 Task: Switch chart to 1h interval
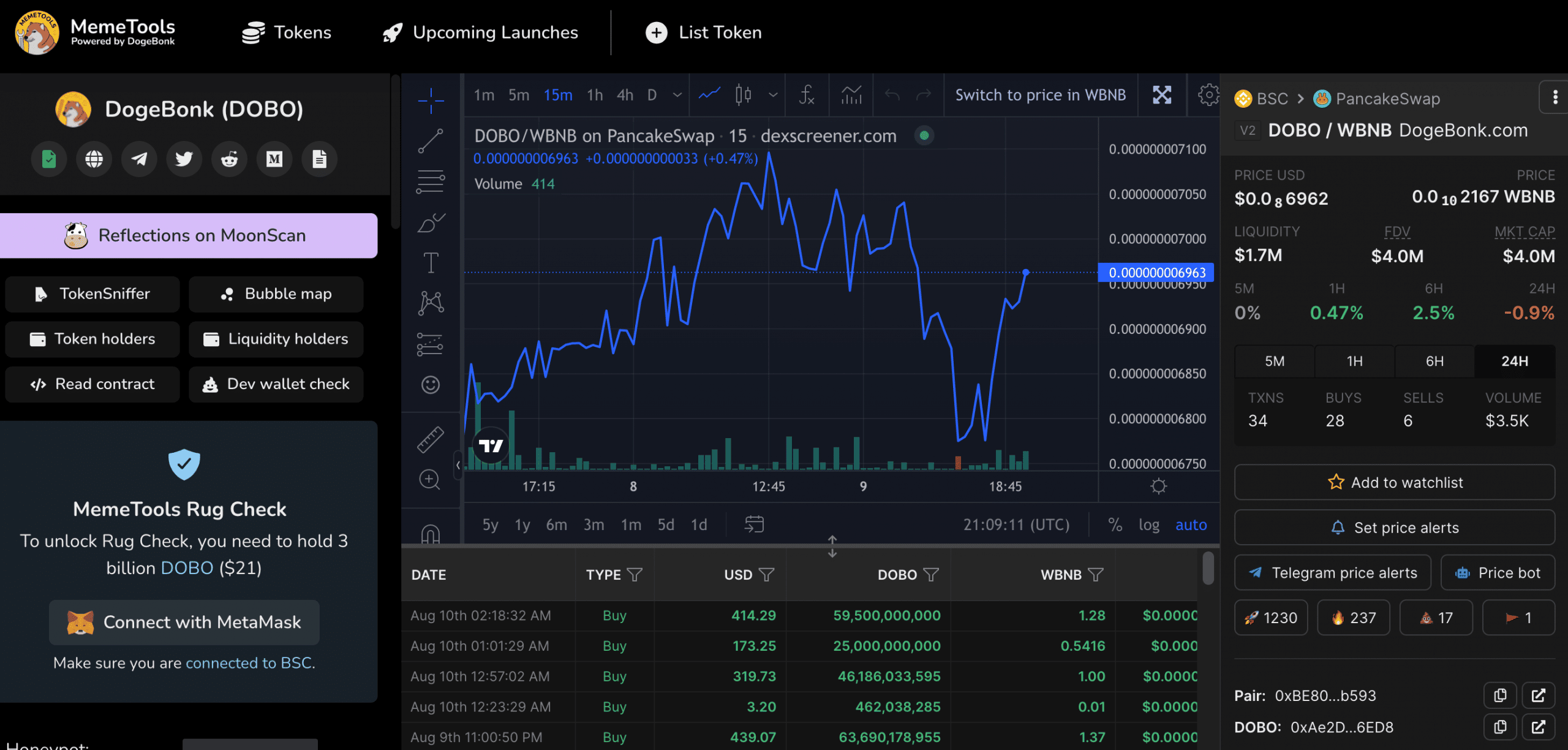point(595,95)
